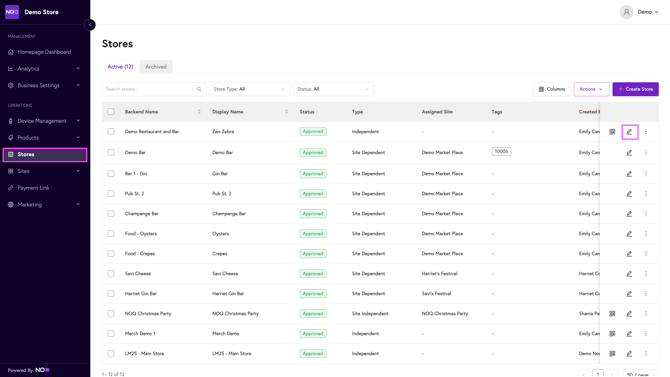The height and width of the screenshot is (377, 670).
Task: Sort by Backend Name column
Action: pos(199,112)
